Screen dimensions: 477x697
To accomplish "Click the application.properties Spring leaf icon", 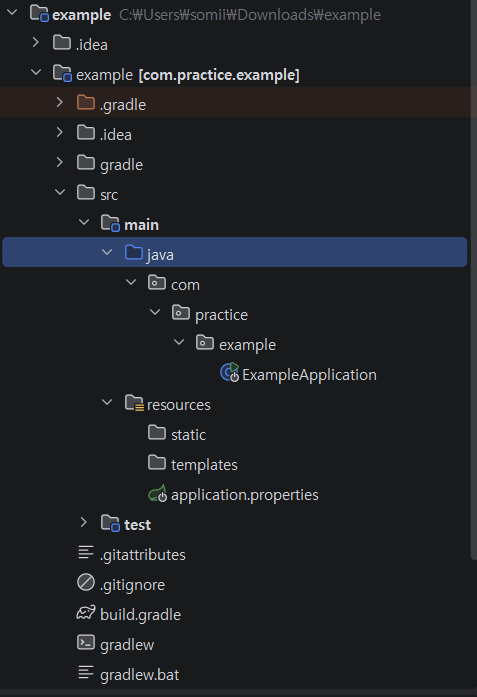I will click(x=158, y=493).
